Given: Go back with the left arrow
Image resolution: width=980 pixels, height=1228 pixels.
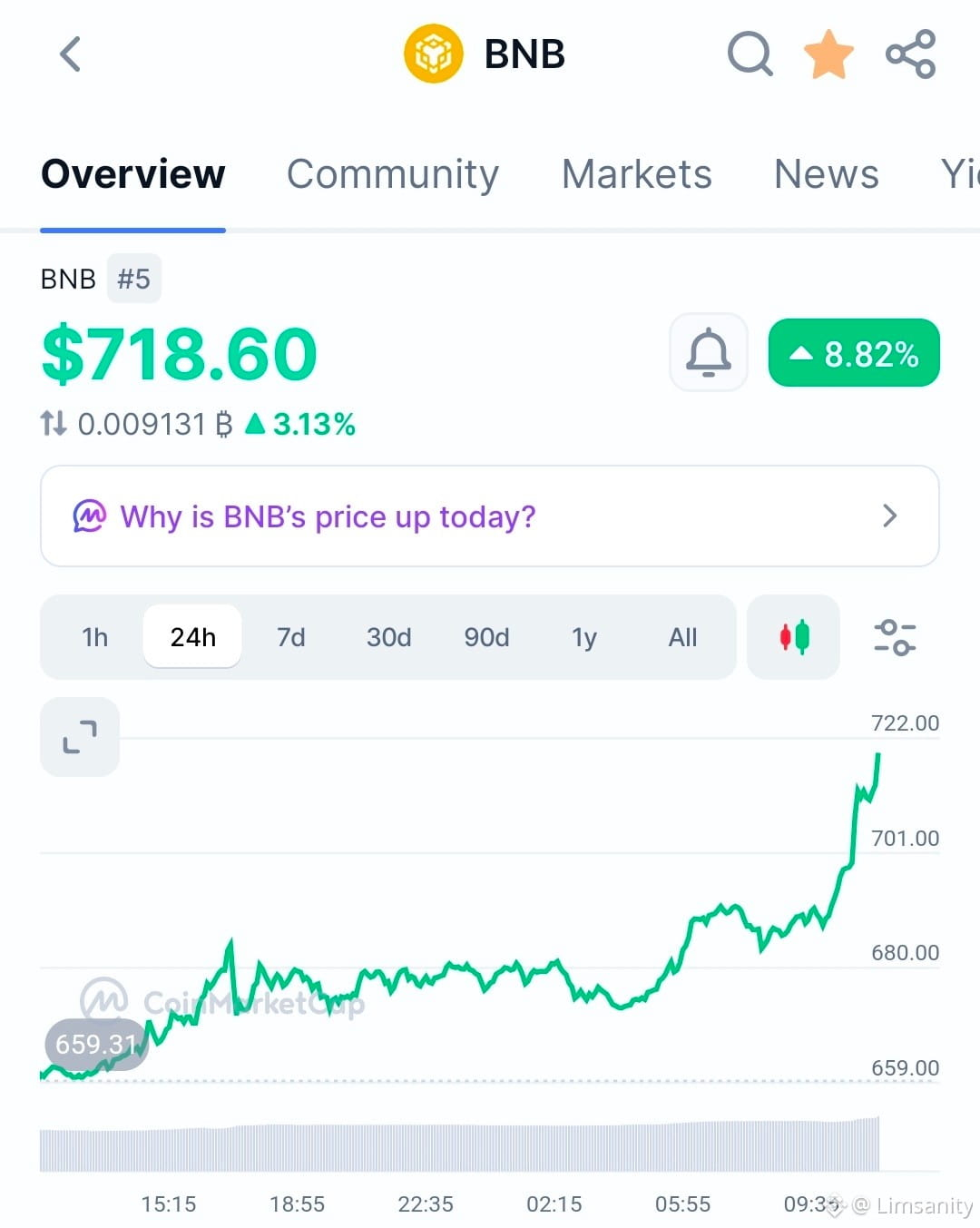Looking at the screenshot, I should (70, 54).
